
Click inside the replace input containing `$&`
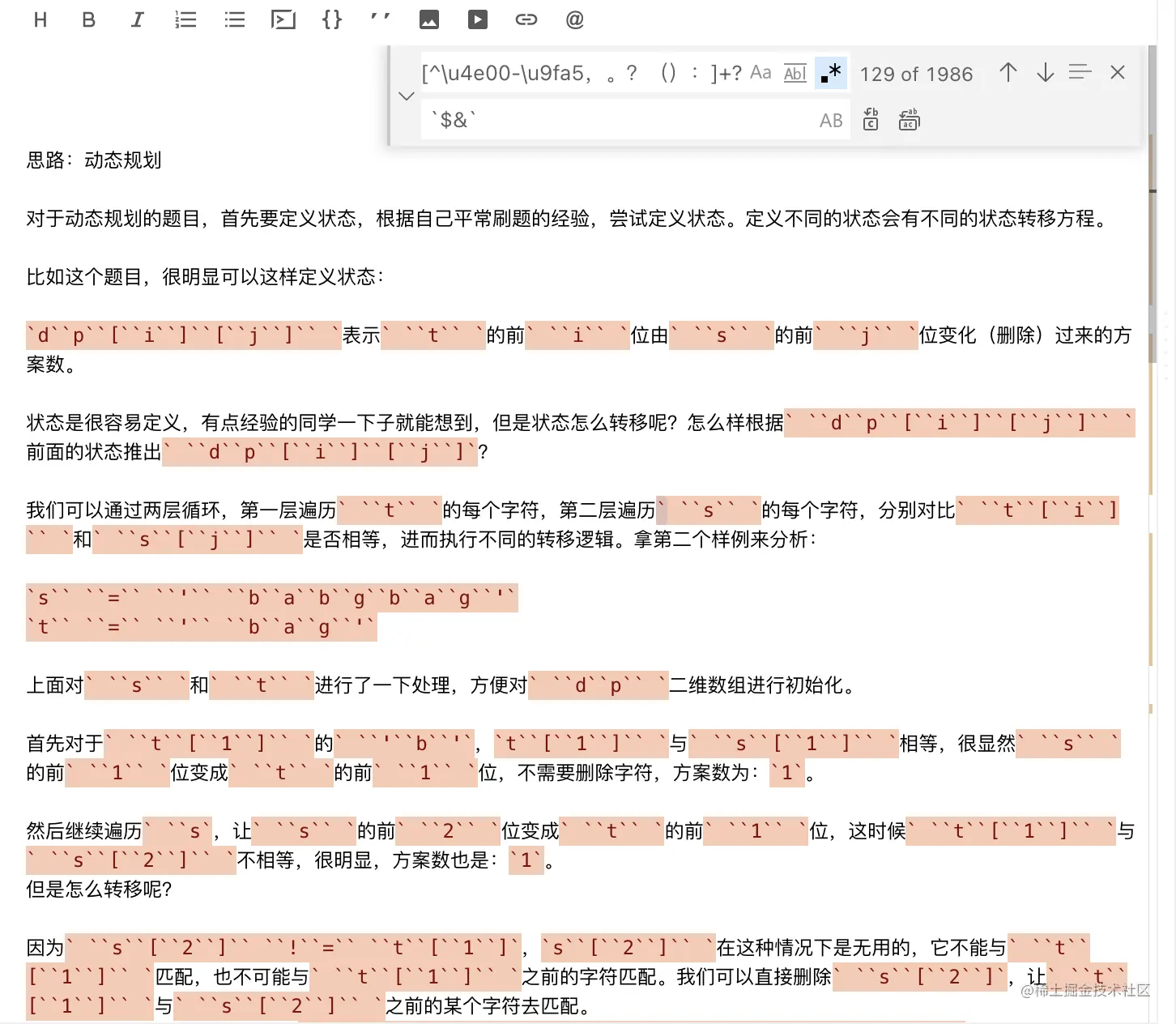[x=620, y=120]
